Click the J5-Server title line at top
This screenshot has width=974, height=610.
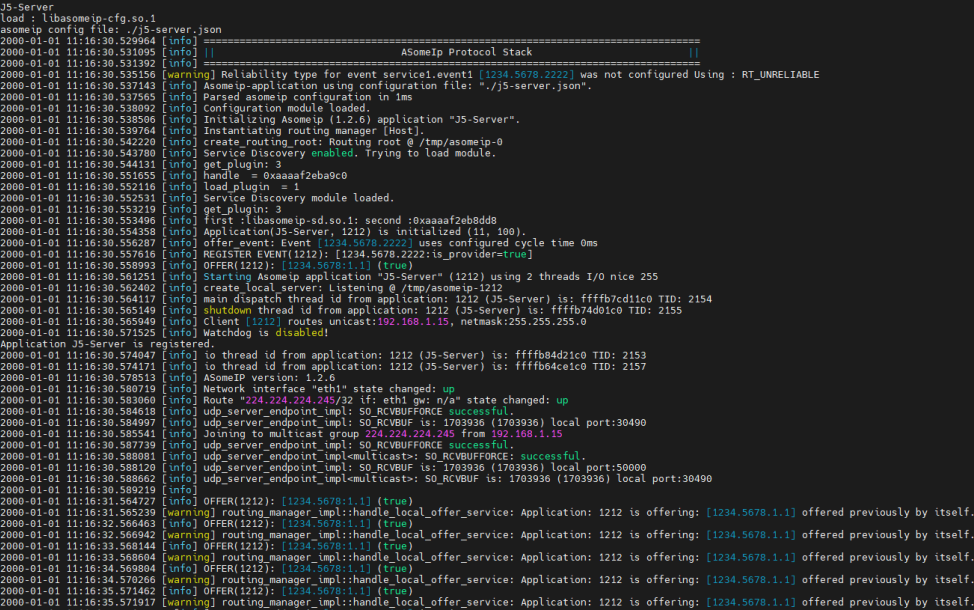pyautogui.click(x=27, y=8)
